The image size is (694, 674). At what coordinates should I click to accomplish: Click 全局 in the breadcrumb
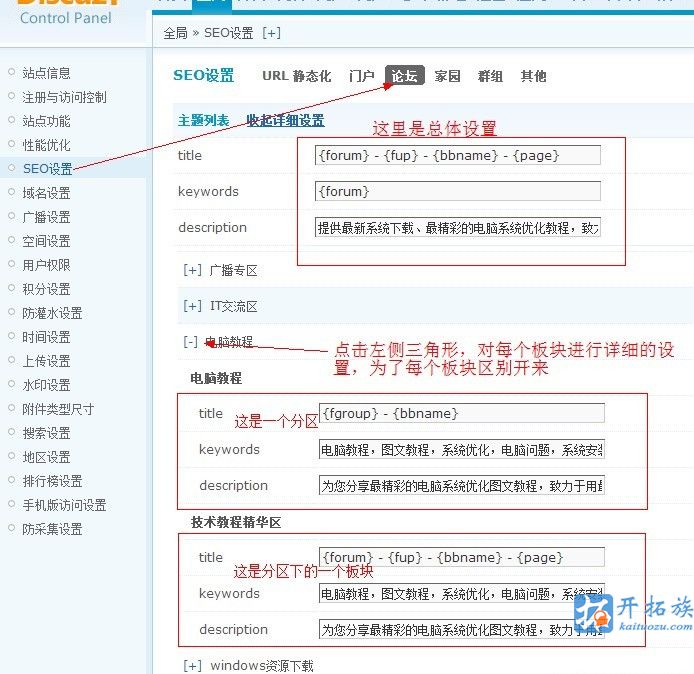pos(175,33)
